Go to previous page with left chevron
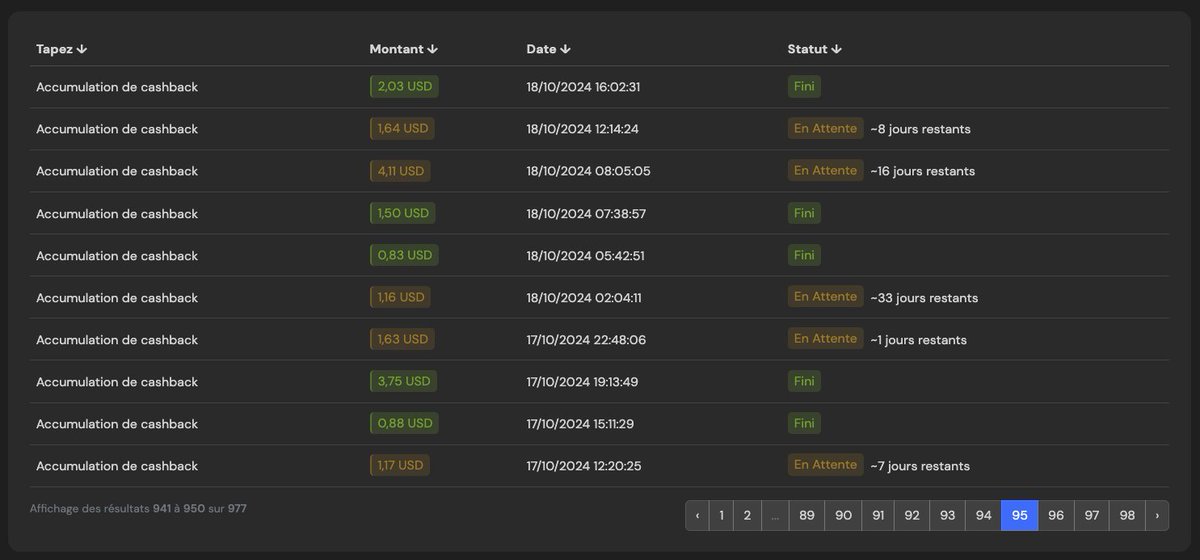This screenshot has width=1200, height=560. click(x=697, y=515)
